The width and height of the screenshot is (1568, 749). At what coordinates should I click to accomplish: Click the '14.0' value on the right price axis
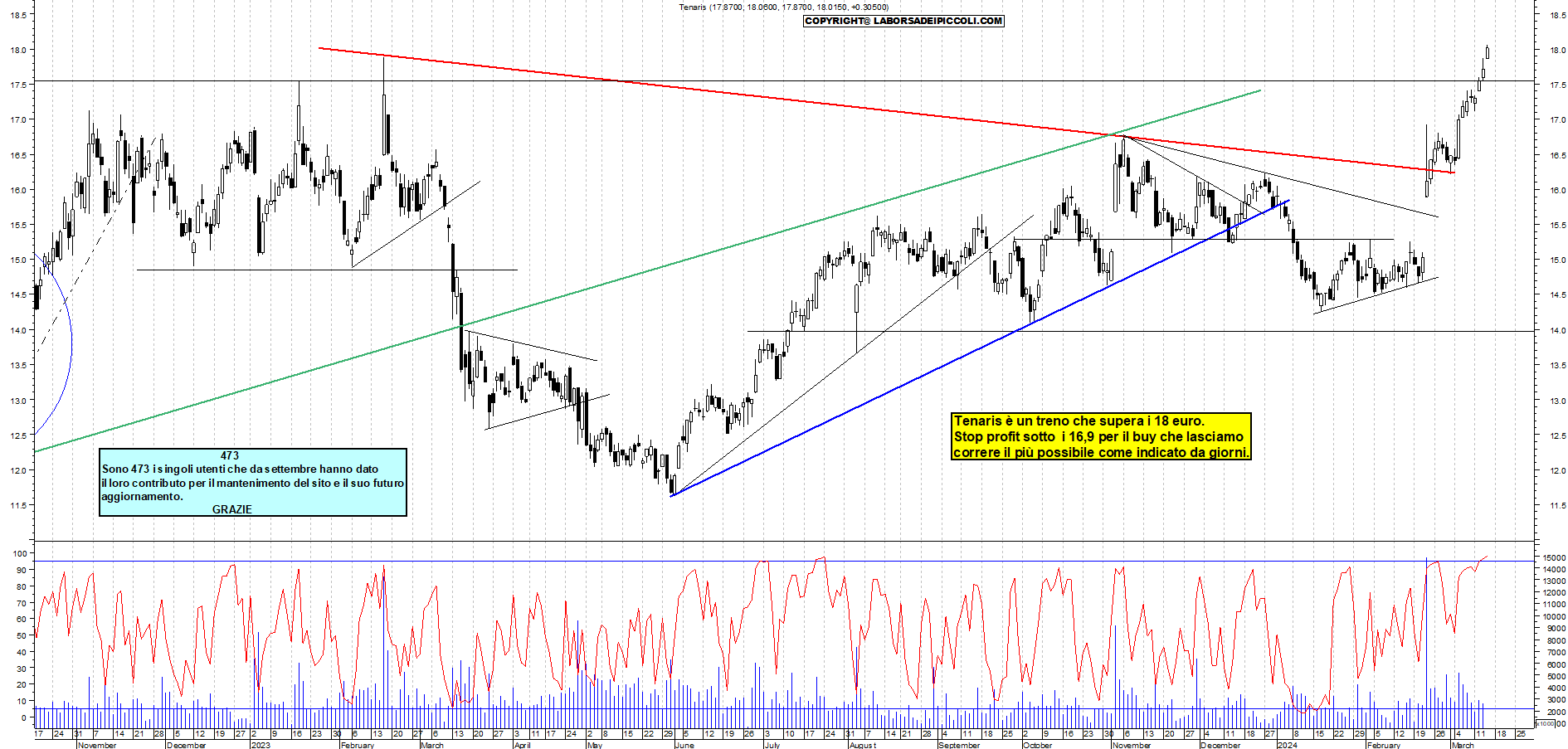click(x=1557, y=330)
